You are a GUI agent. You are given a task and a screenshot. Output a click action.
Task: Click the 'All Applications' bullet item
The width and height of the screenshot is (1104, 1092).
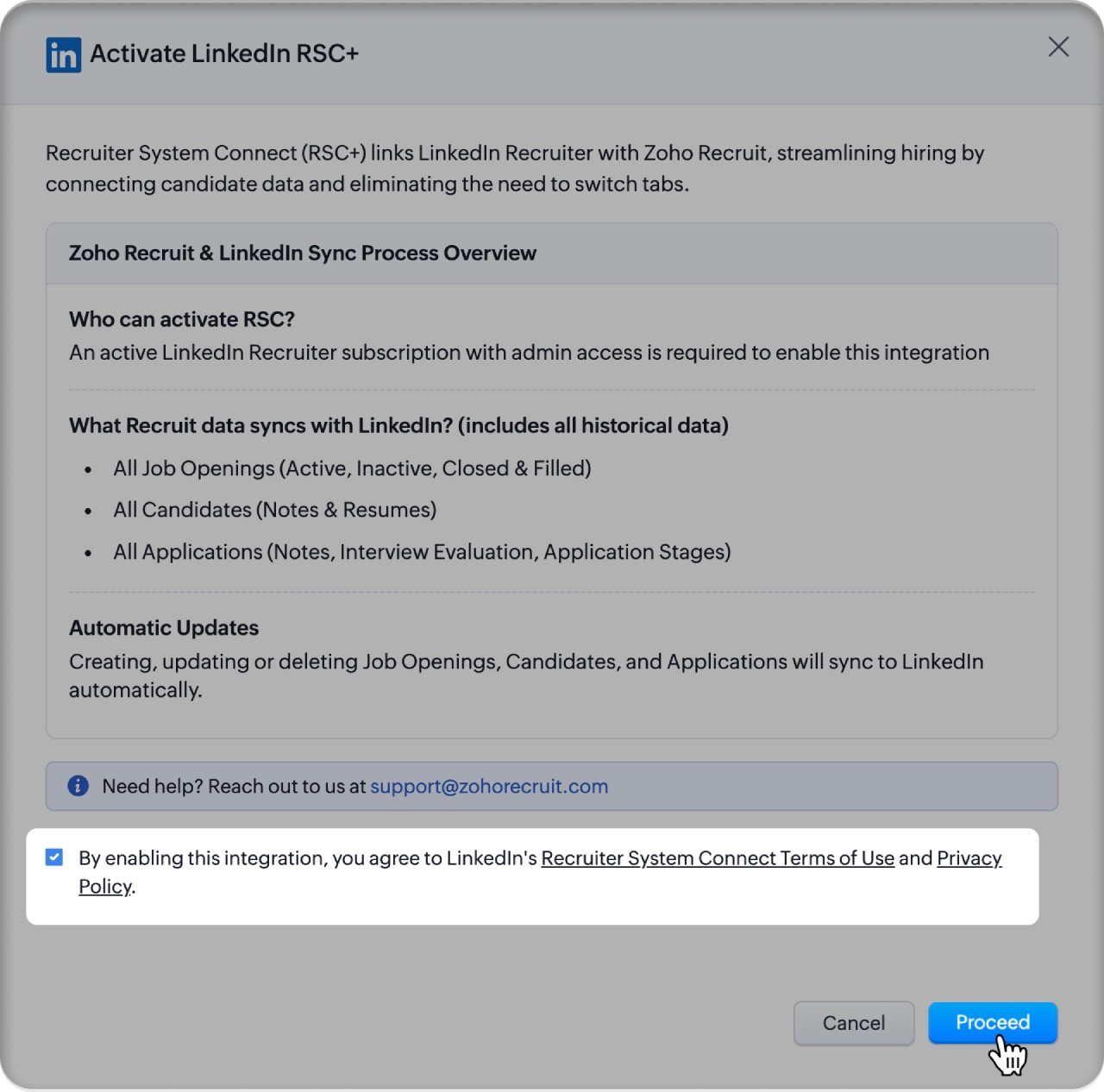pyautogui.click(x=422, y=552)
